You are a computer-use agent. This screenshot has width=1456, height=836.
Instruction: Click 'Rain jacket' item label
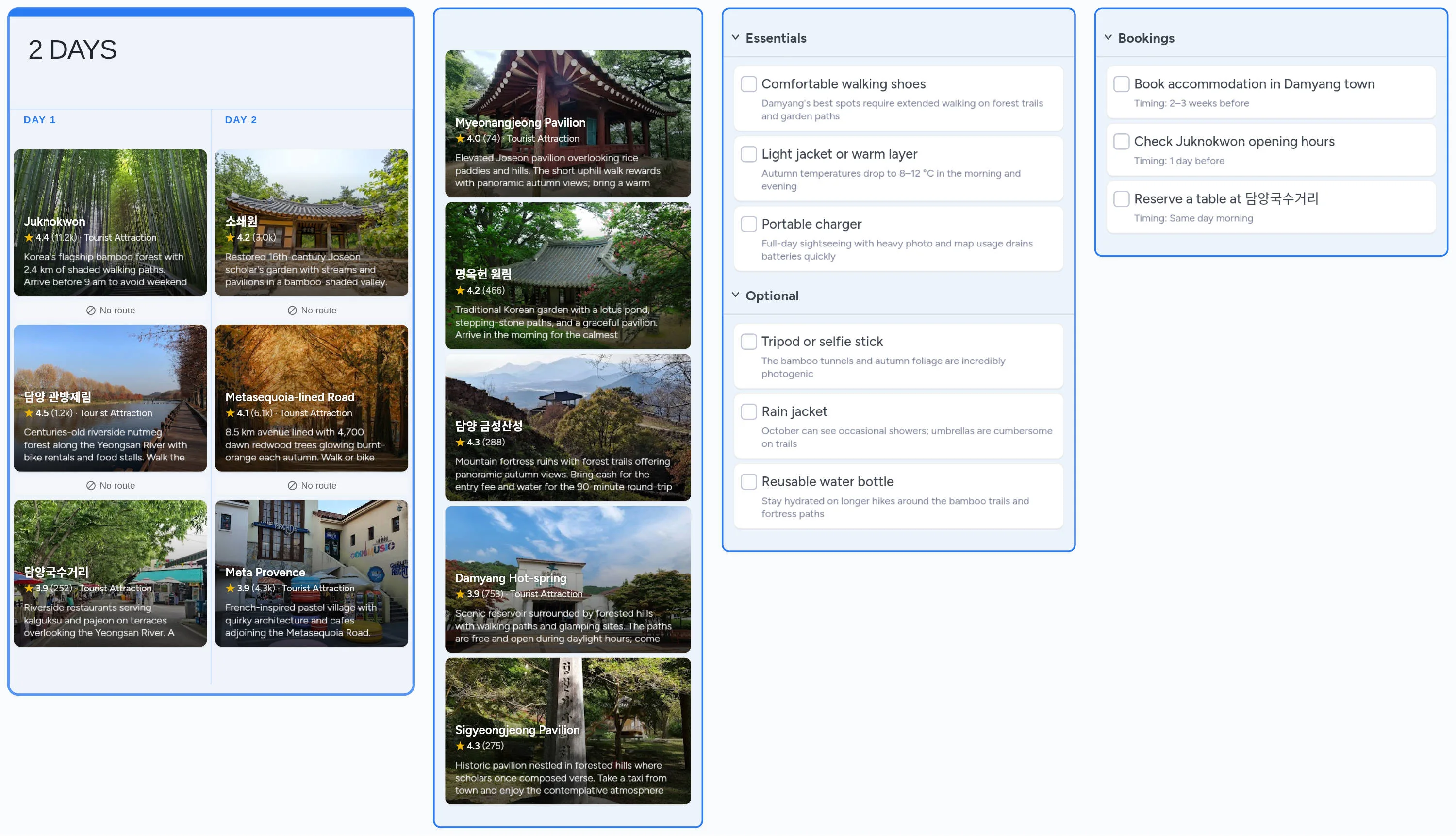(794, 411)
